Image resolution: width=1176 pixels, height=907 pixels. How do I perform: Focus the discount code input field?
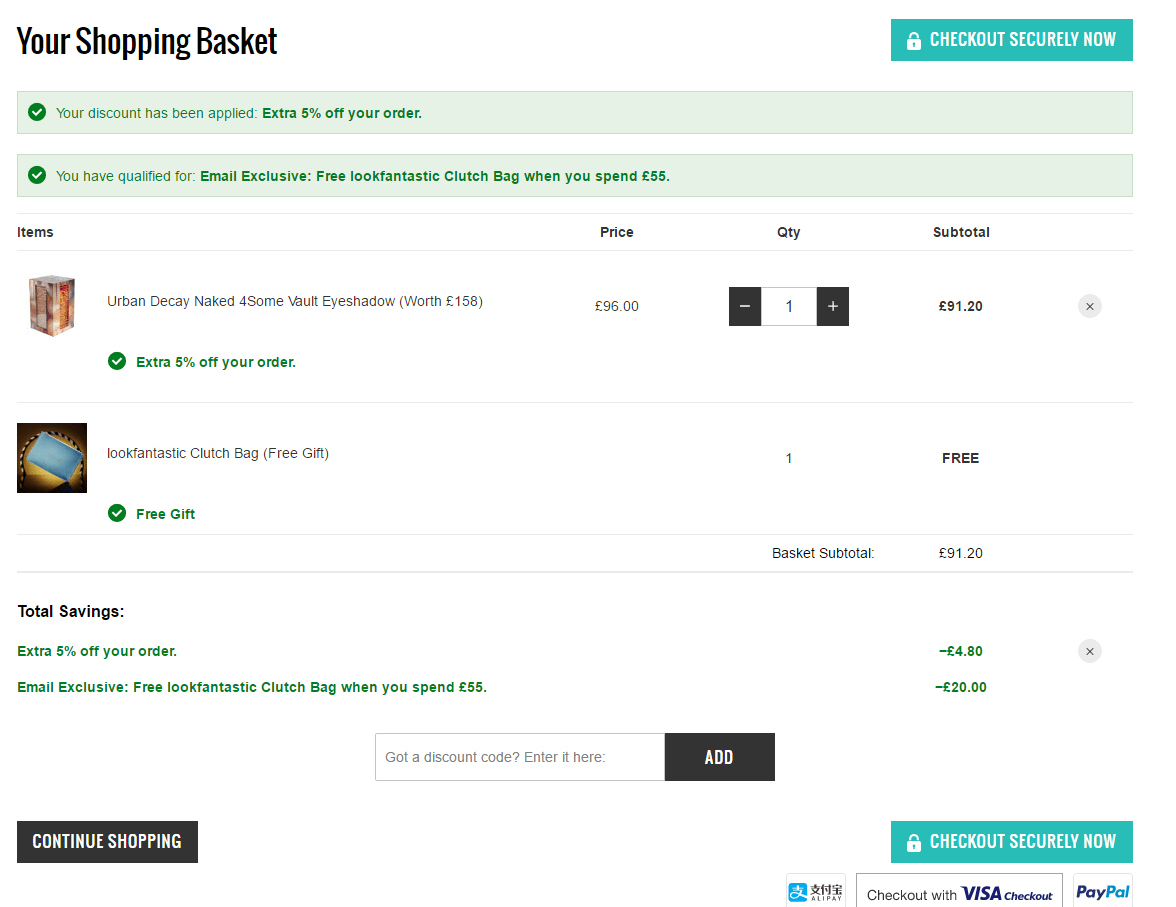[520, 757]
